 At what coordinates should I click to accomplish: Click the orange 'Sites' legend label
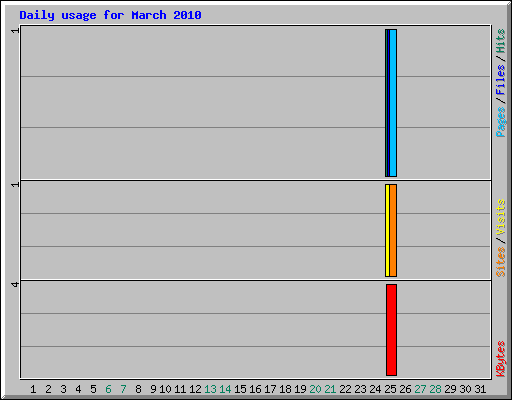[500, 262]
